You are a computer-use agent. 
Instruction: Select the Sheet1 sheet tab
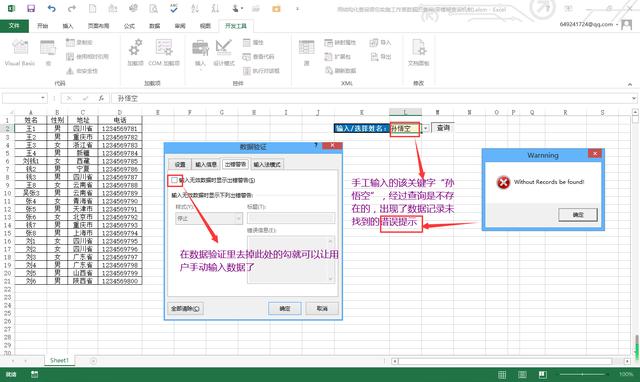point(60,360)
